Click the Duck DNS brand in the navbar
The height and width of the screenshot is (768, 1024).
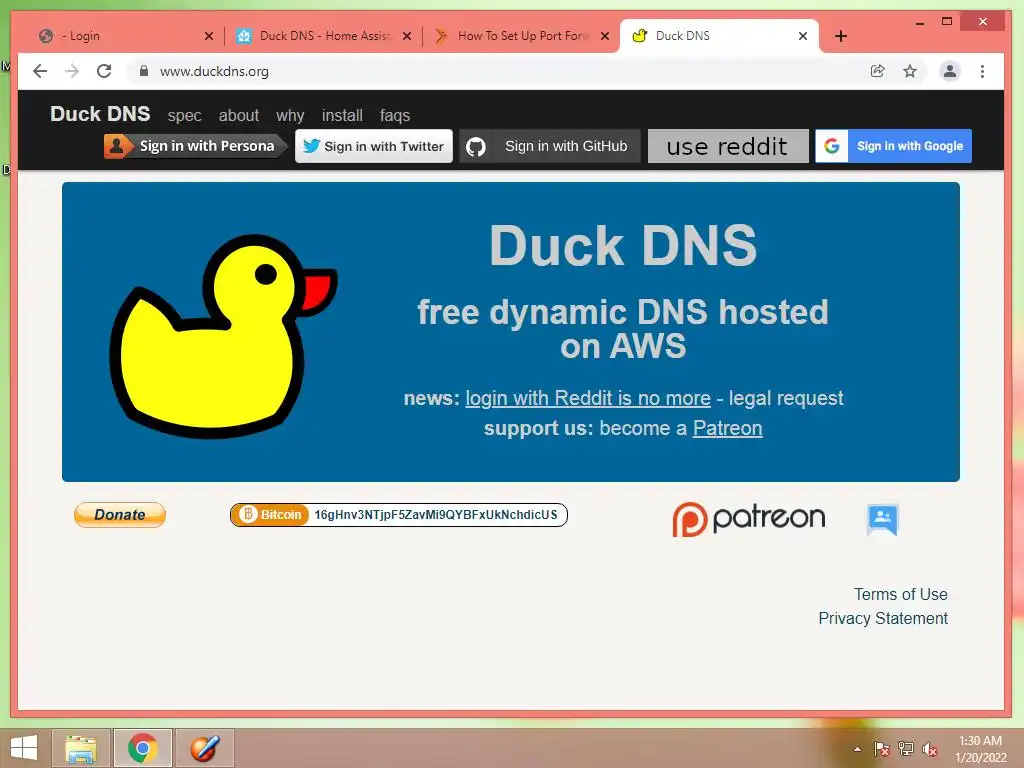point(100,114)
